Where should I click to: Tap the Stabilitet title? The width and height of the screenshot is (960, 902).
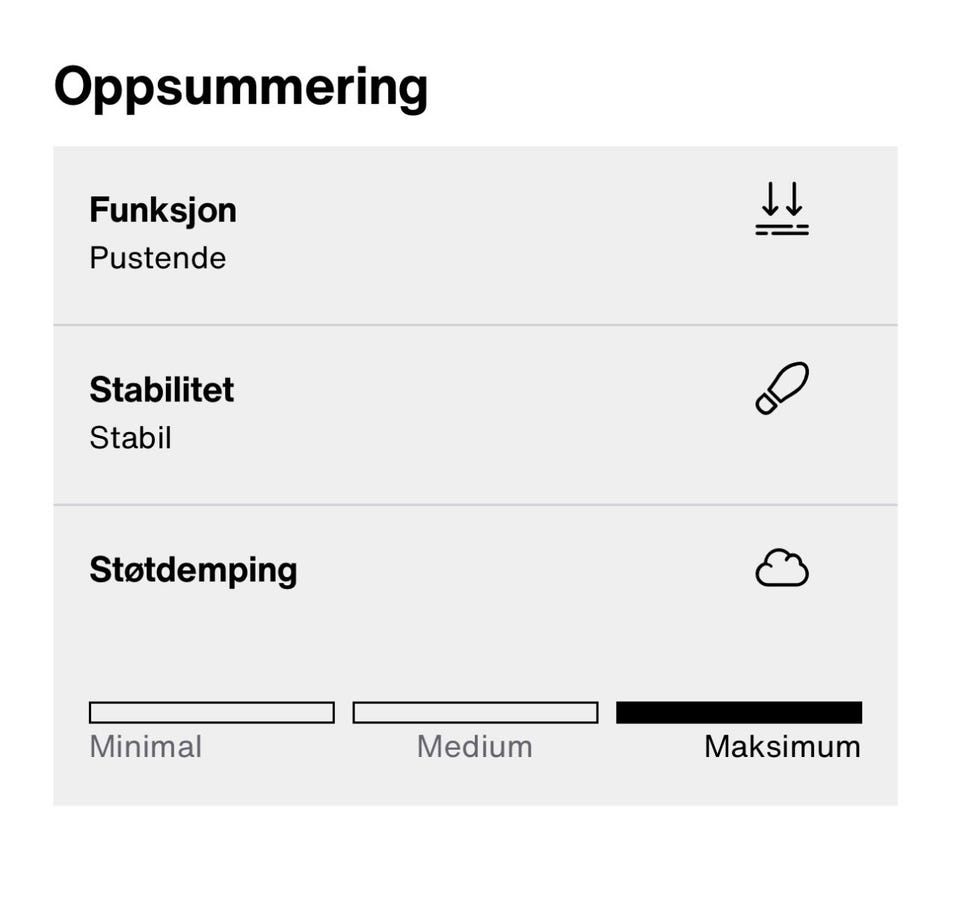162,389
